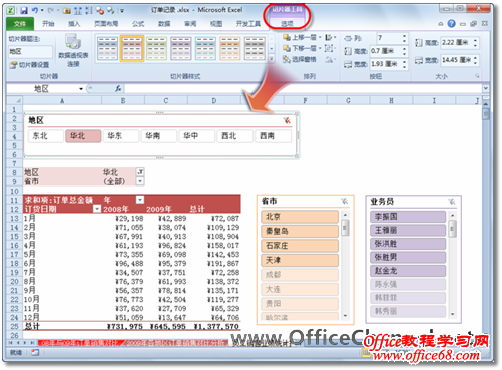Open the Name Box dropdown arrow
Viewport: 502px width, 370px height.
click(81, 89)
